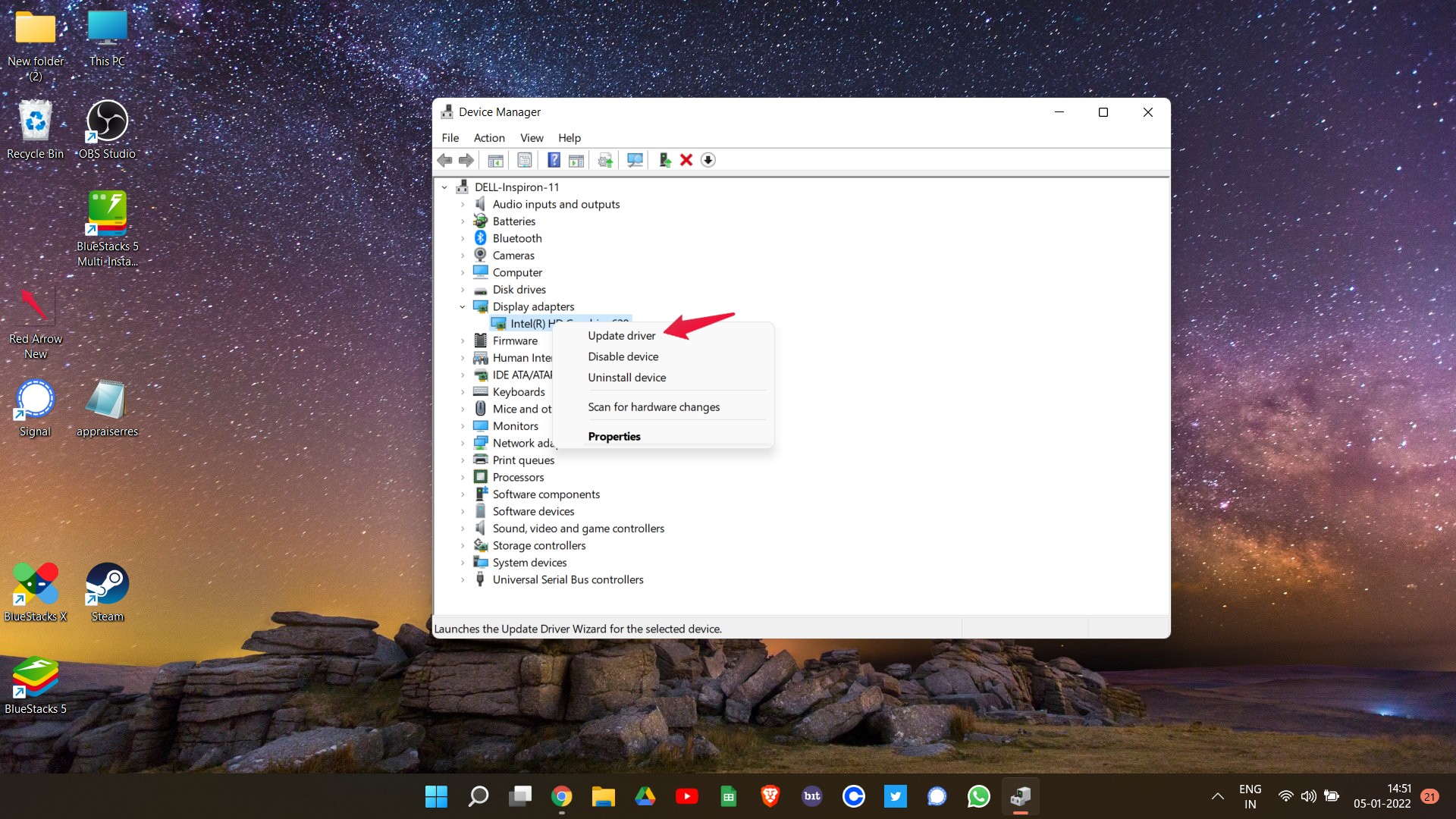Viewport: 1456px width, 819px height.
Task: Click the update driver toolbar icon
Action: click(x=604, y=159)
